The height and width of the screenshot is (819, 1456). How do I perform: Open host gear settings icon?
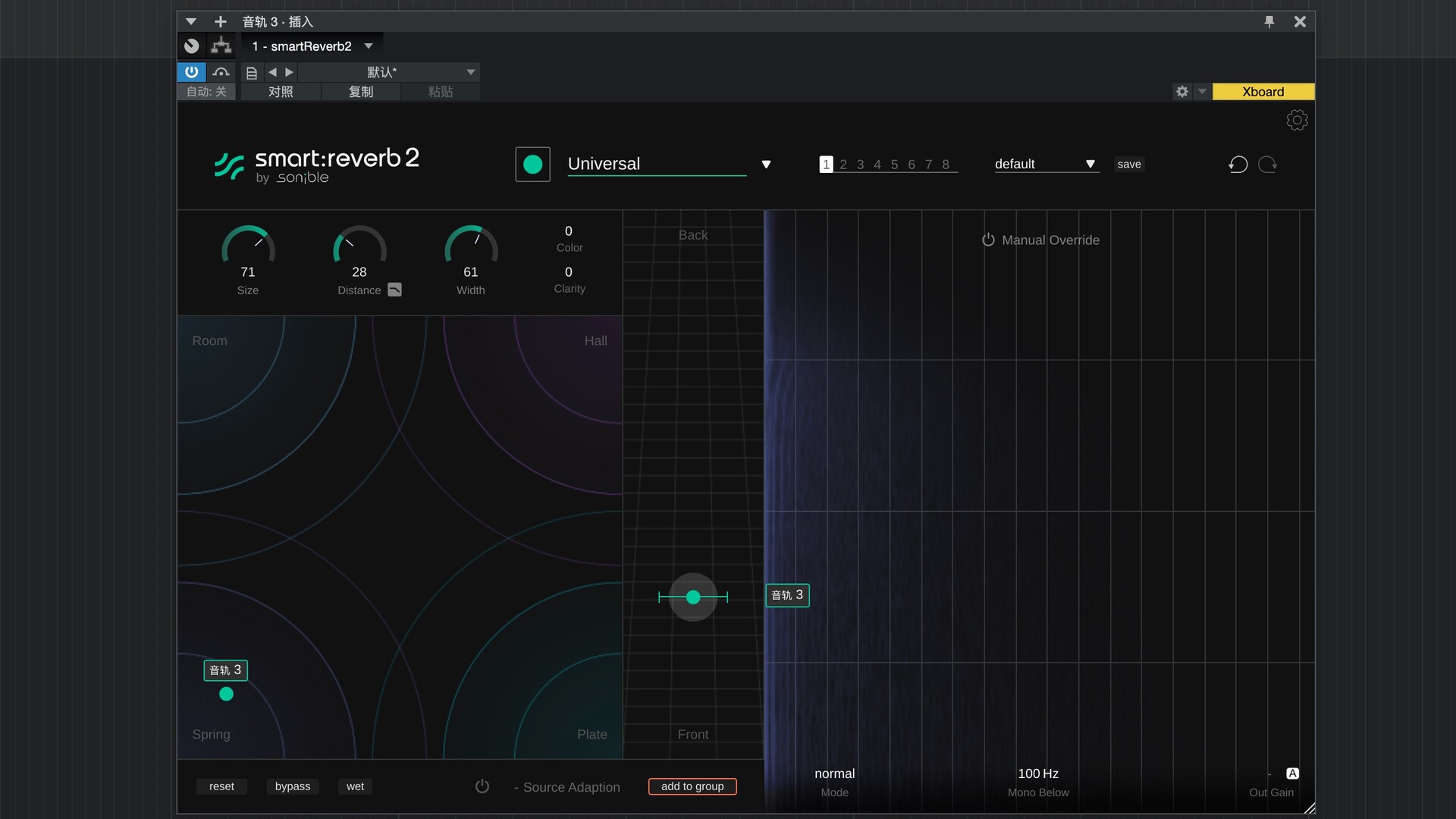pos(1182,92)
